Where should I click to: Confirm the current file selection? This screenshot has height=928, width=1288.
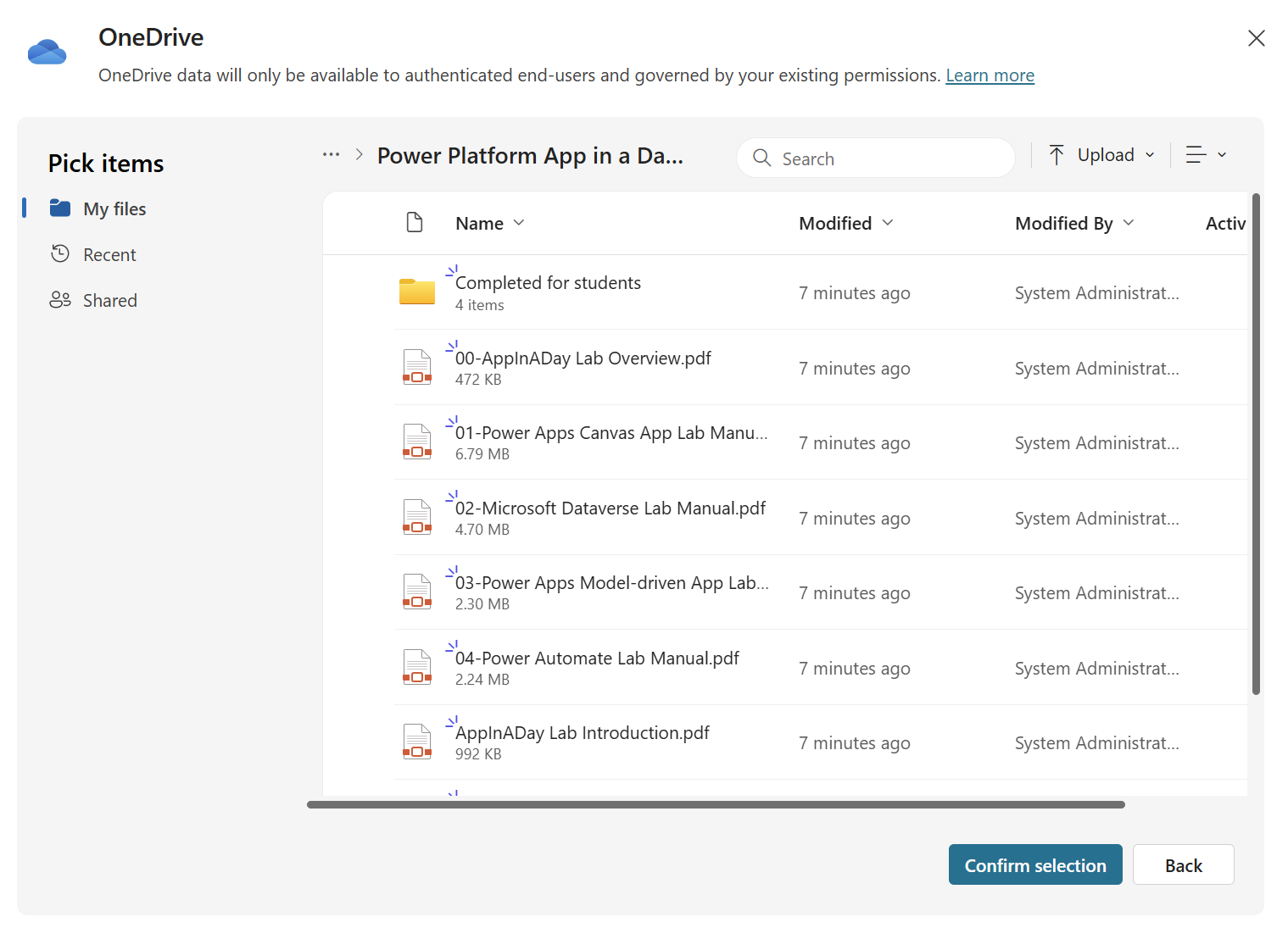click(1034, 864)
